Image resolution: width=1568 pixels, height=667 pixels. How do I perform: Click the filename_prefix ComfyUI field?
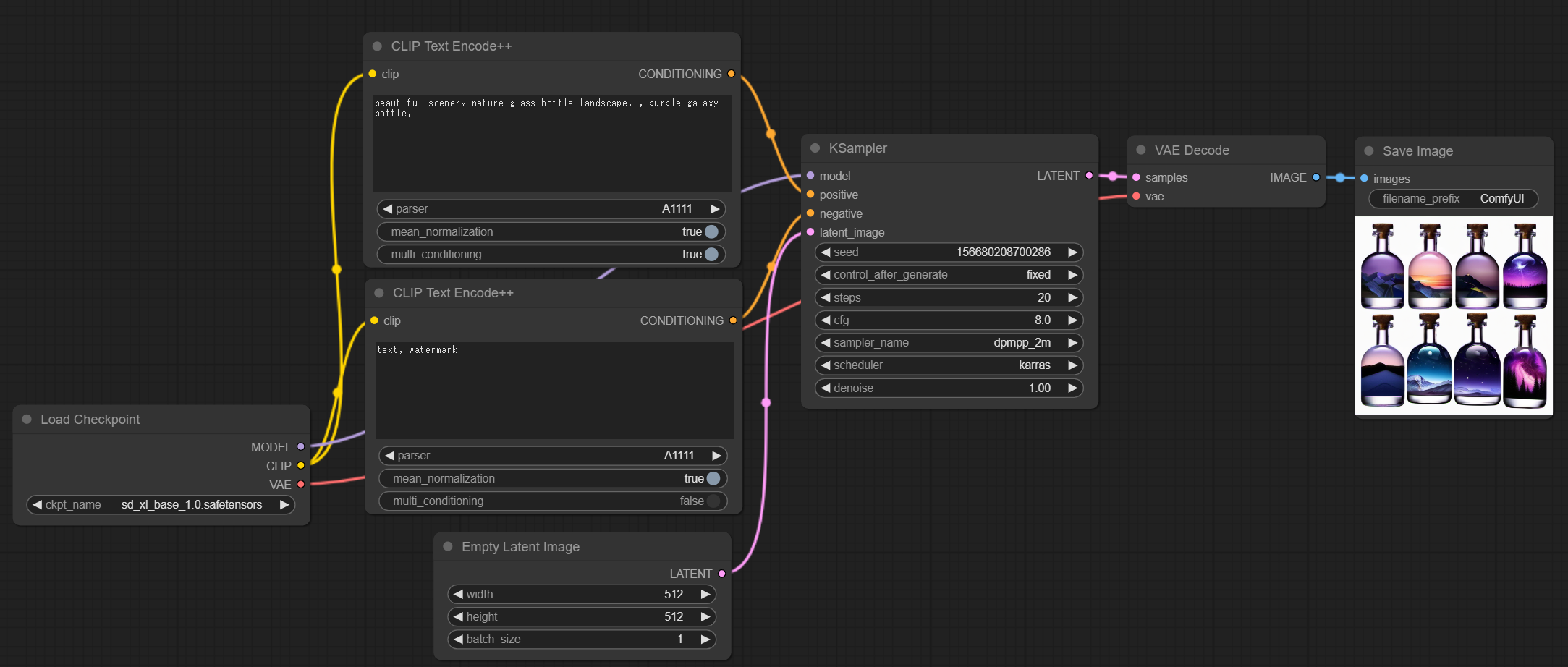pos(1452,198)
